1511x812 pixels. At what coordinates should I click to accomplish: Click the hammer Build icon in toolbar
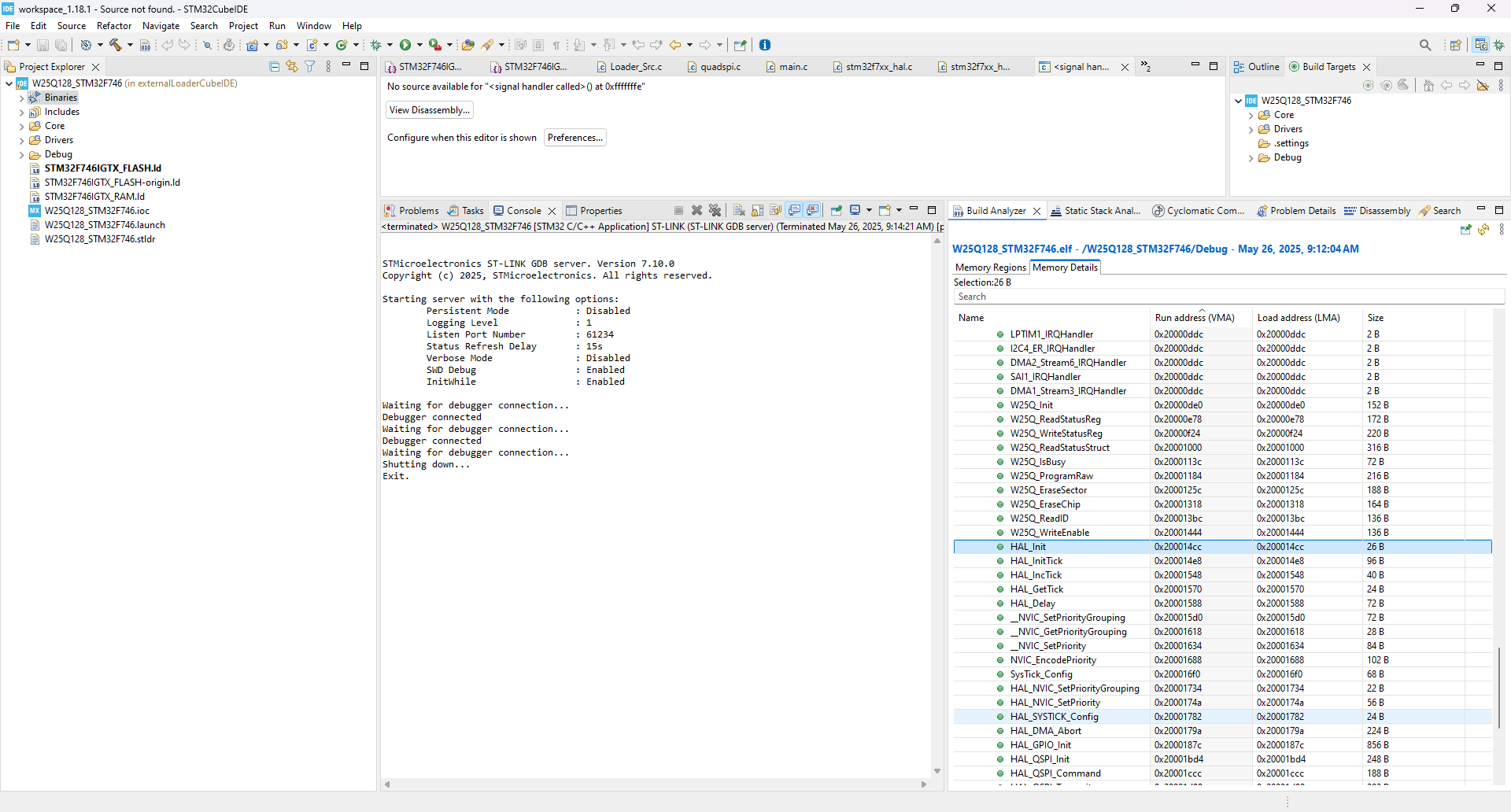tap(116, 45)
